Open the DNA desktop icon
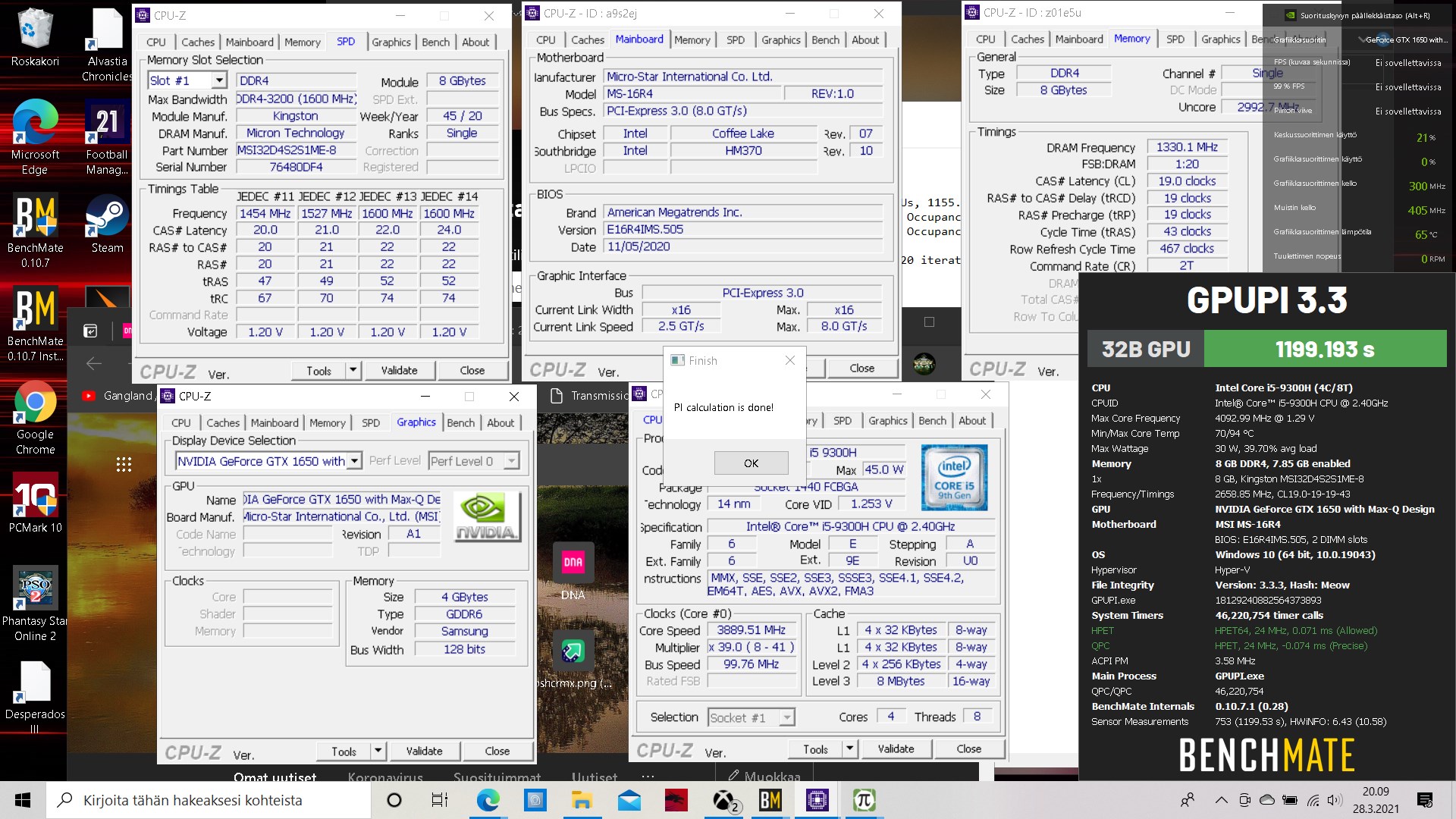 573,571
